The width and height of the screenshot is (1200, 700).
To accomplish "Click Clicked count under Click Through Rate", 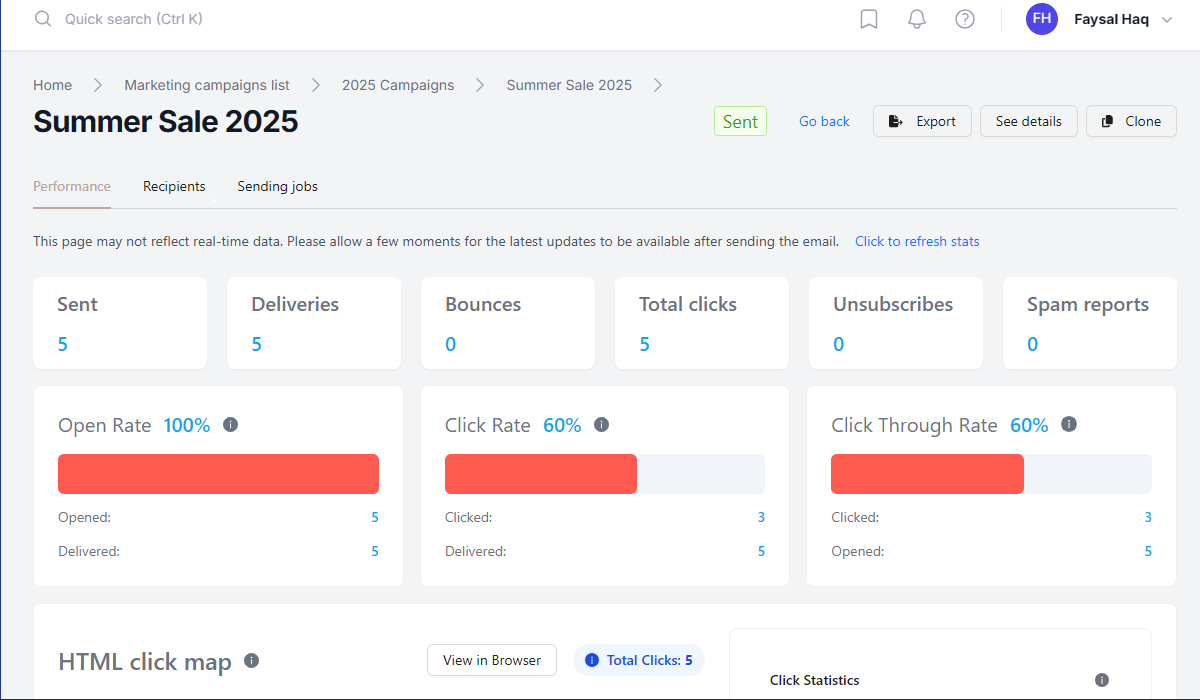I will coord(1148,517).
